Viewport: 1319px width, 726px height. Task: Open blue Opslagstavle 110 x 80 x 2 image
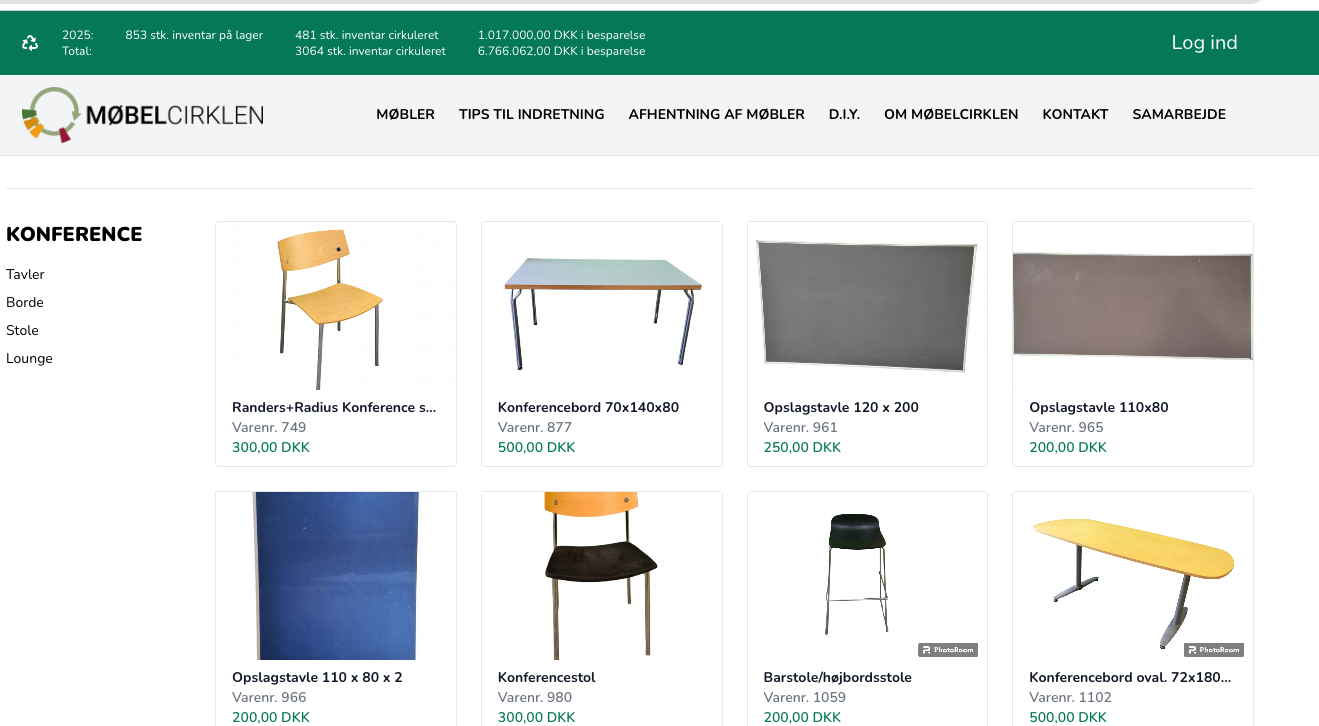tap(336, 576)
